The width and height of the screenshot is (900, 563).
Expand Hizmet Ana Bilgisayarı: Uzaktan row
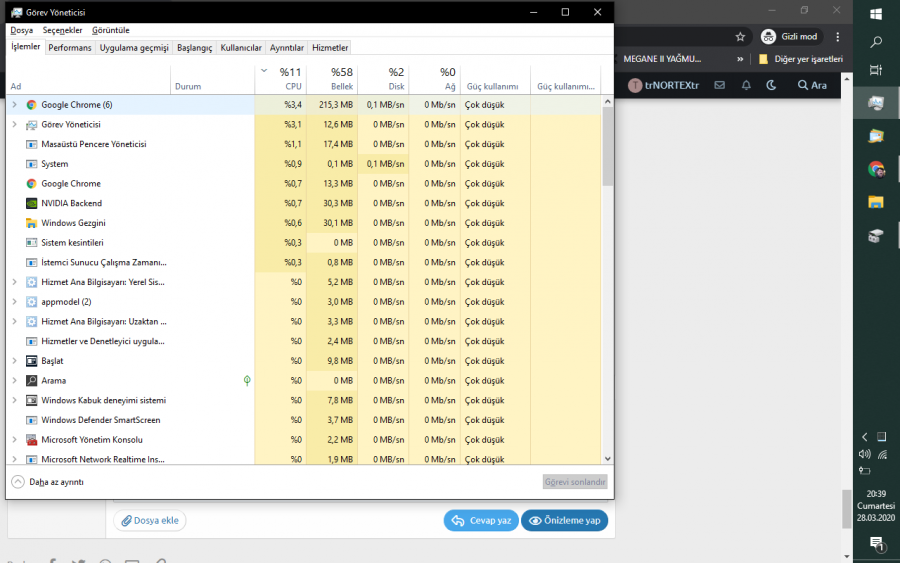(14, 321)
